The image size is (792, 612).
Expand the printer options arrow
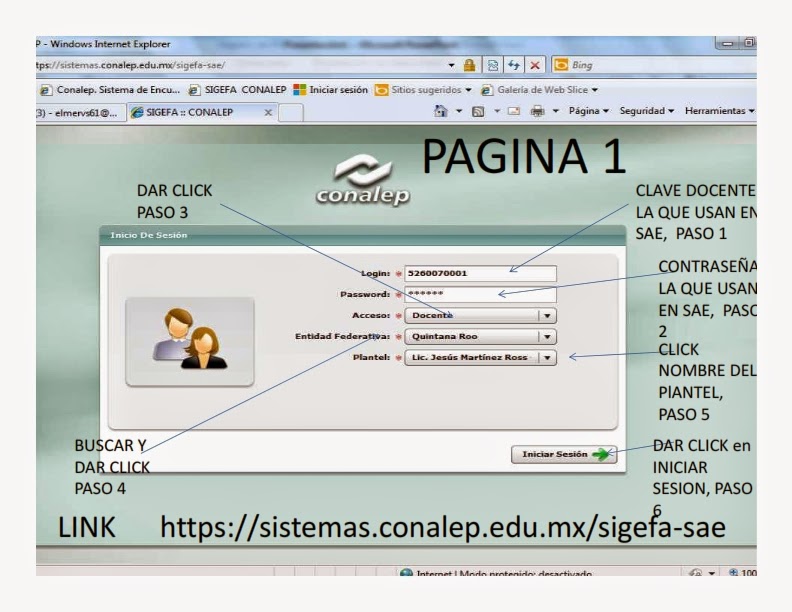(x=556, y=111)
